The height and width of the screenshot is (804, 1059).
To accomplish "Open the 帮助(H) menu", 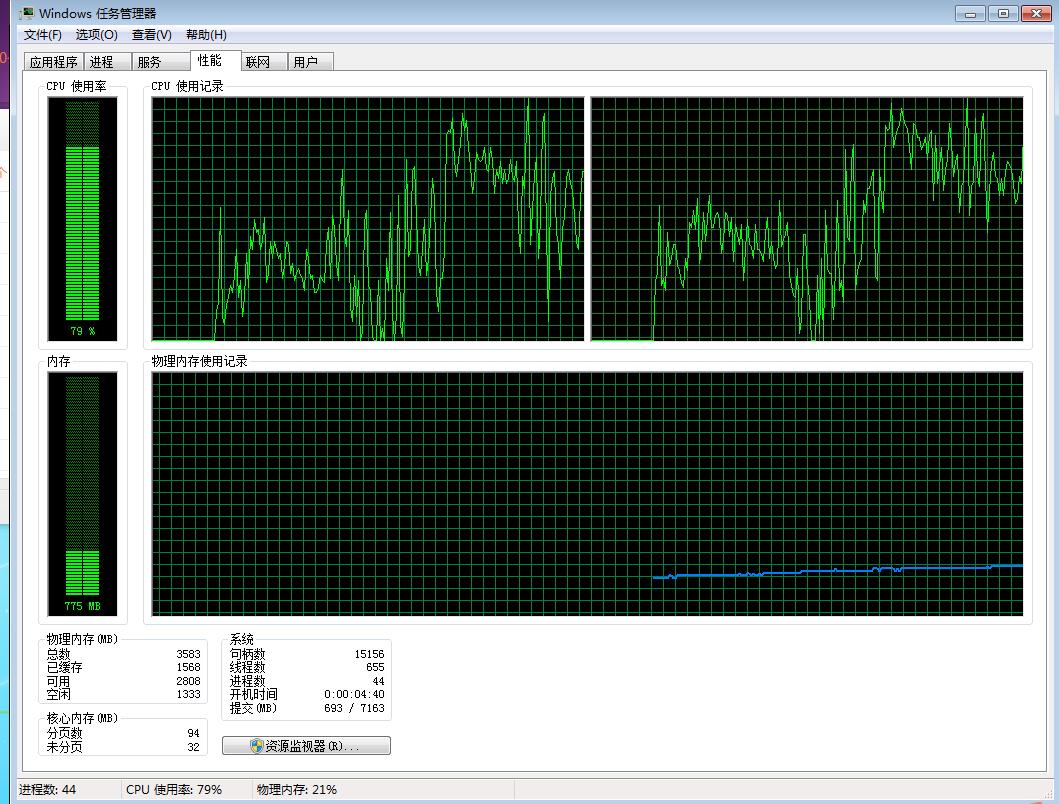I will 206,35.
